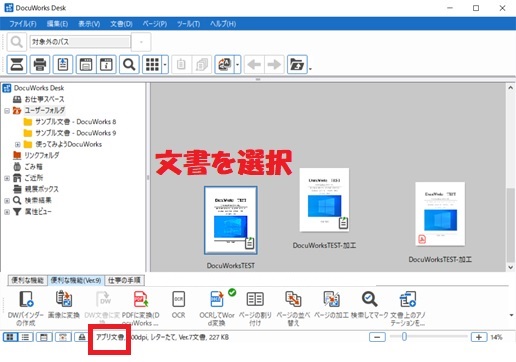The height and width of the screenshot is (362, 516).
Task: Open the dropdown arrow beside the rotate icon
Action: (x=237, y=64)
